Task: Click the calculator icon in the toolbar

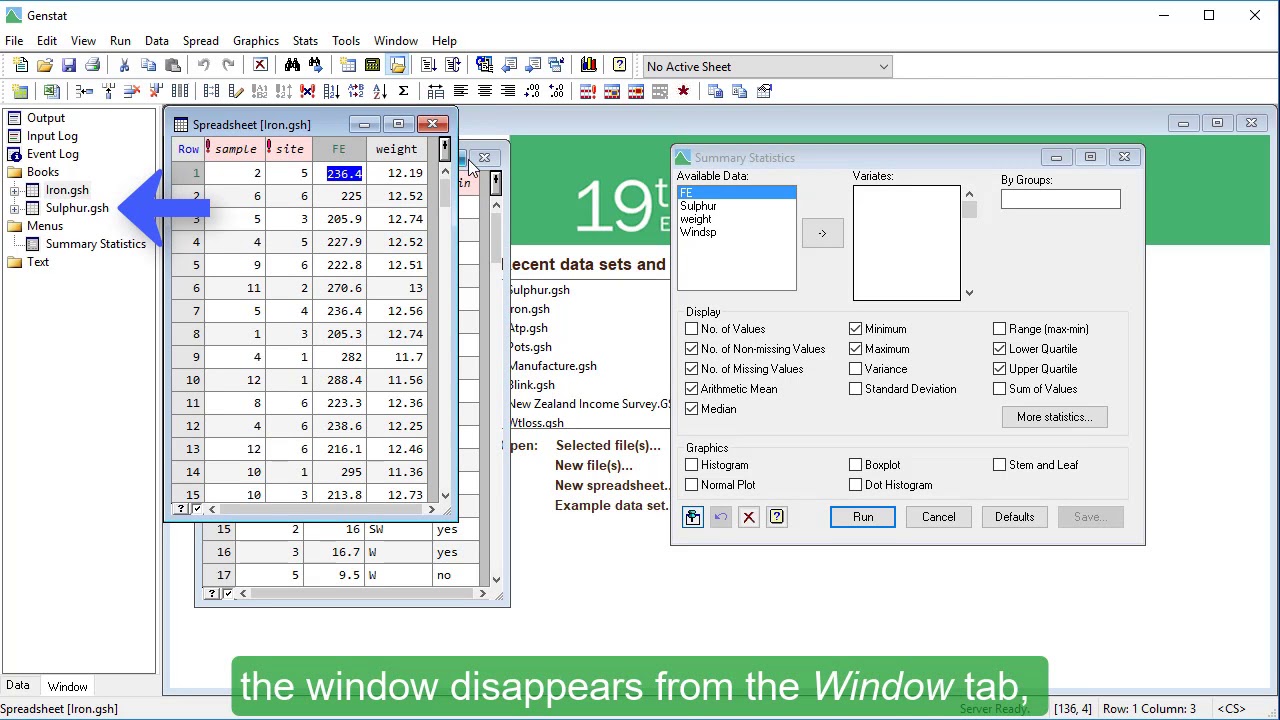Action: tap(372, 66)
